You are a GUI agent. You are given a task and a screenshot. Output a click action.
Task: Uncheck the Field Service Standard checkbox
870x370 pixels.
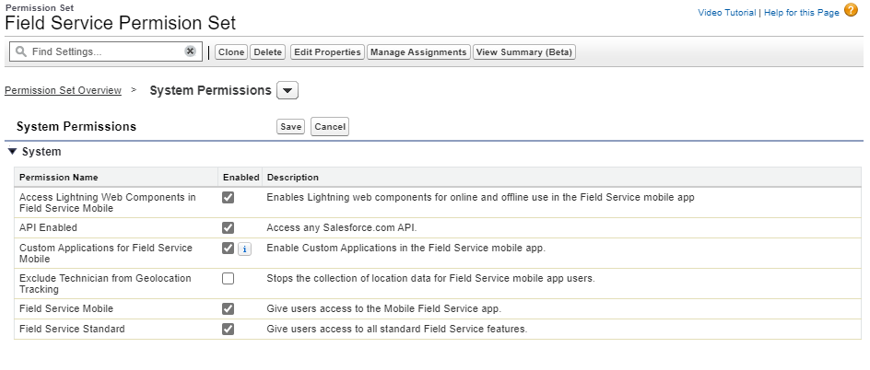point(228,329)
